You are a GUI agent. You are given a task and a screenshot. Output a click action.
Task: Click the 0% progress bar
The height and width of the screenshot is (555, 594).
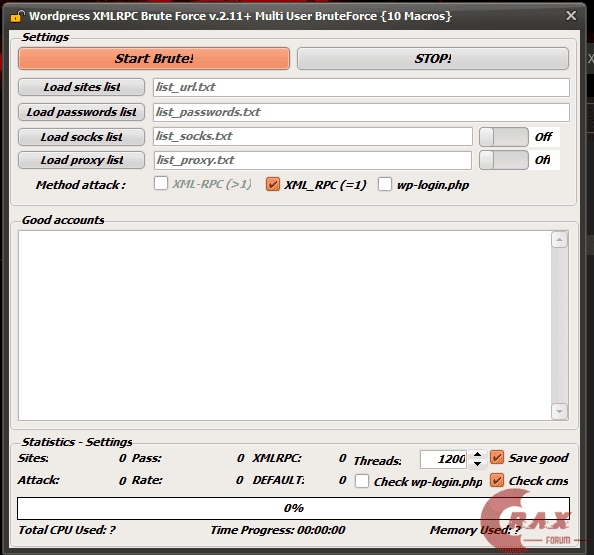tap(293, 508)
